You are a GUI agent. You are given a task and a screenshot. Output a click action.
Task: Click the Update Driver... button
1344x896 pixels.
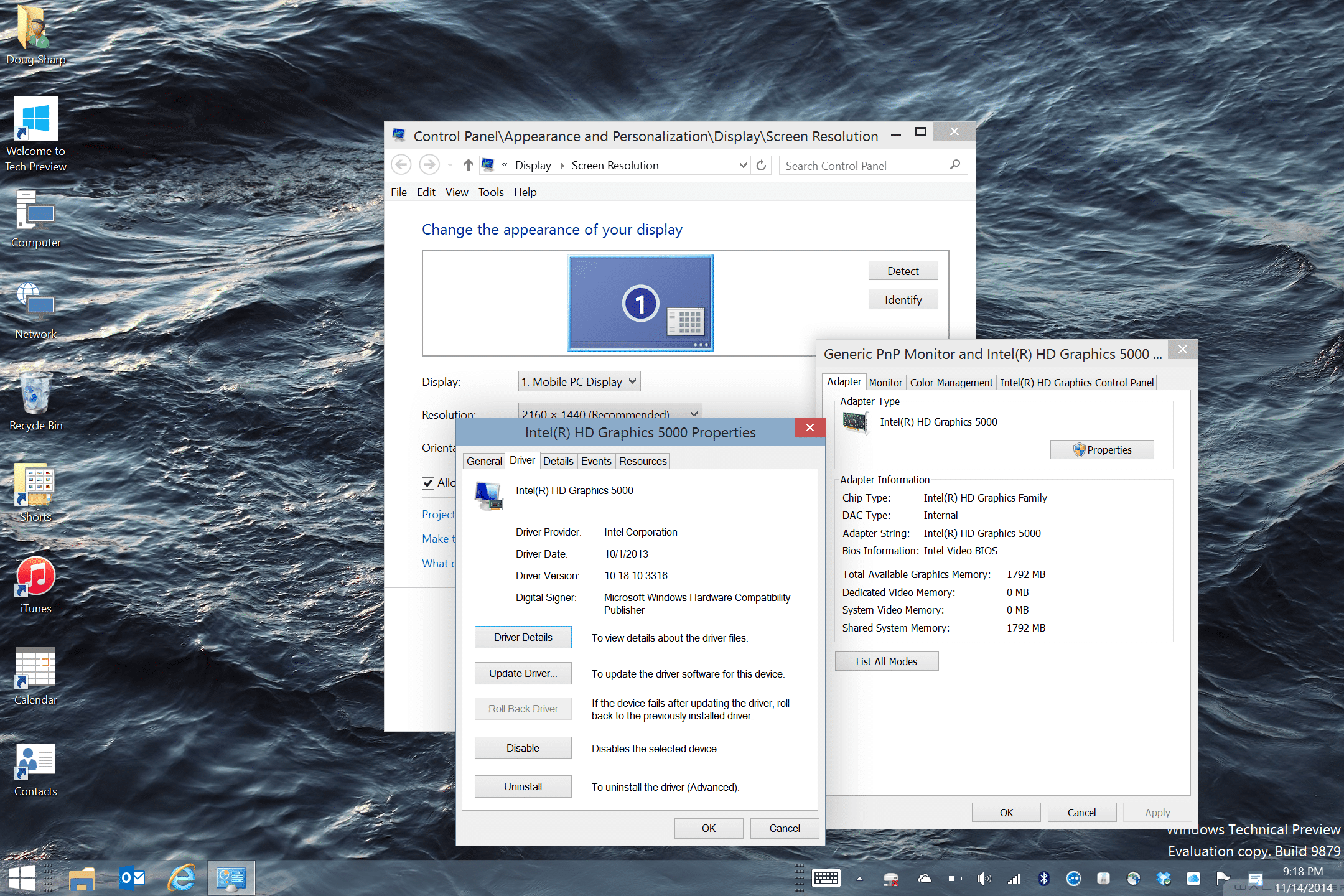coord(523,673)
